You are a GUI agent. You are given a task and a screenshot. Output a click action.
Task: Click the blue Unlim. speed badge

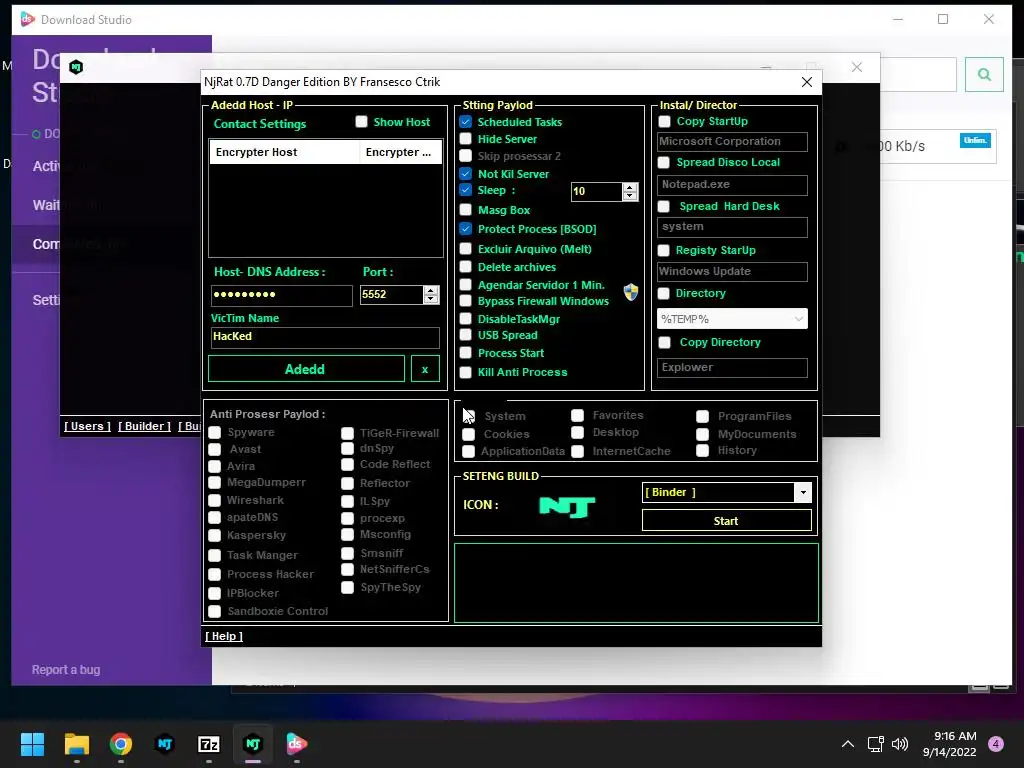click(975, 140)
